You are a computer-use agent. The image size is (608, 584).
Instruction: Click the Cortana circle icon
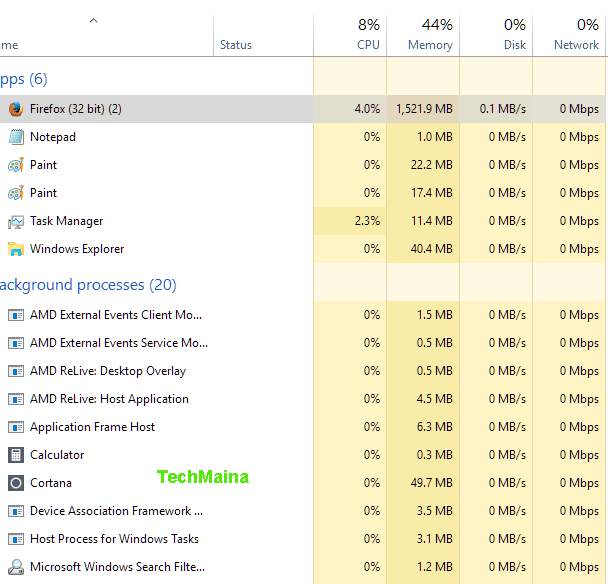tap(16, 483)
